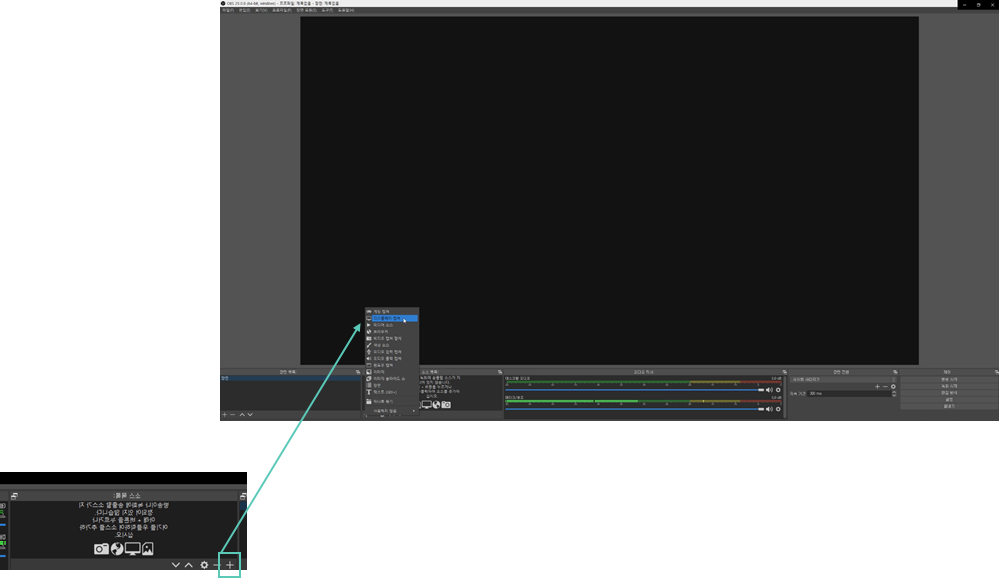Open 마이크/보조 gear settings
999x578 pixels.
tap(778, 409)
